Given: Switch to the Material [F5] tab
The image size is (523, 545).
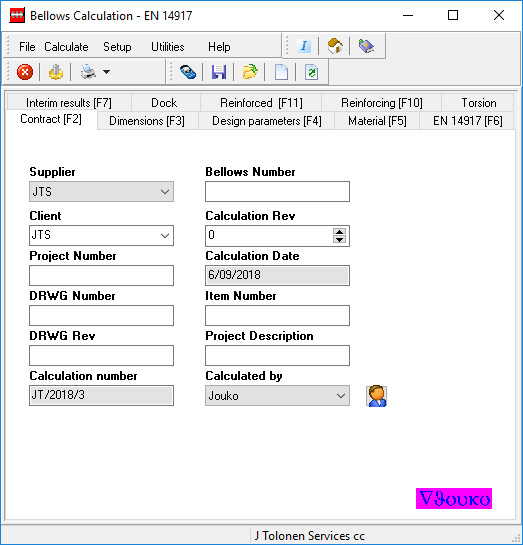Looking at the screenshot, I should (x=377, y=121).
